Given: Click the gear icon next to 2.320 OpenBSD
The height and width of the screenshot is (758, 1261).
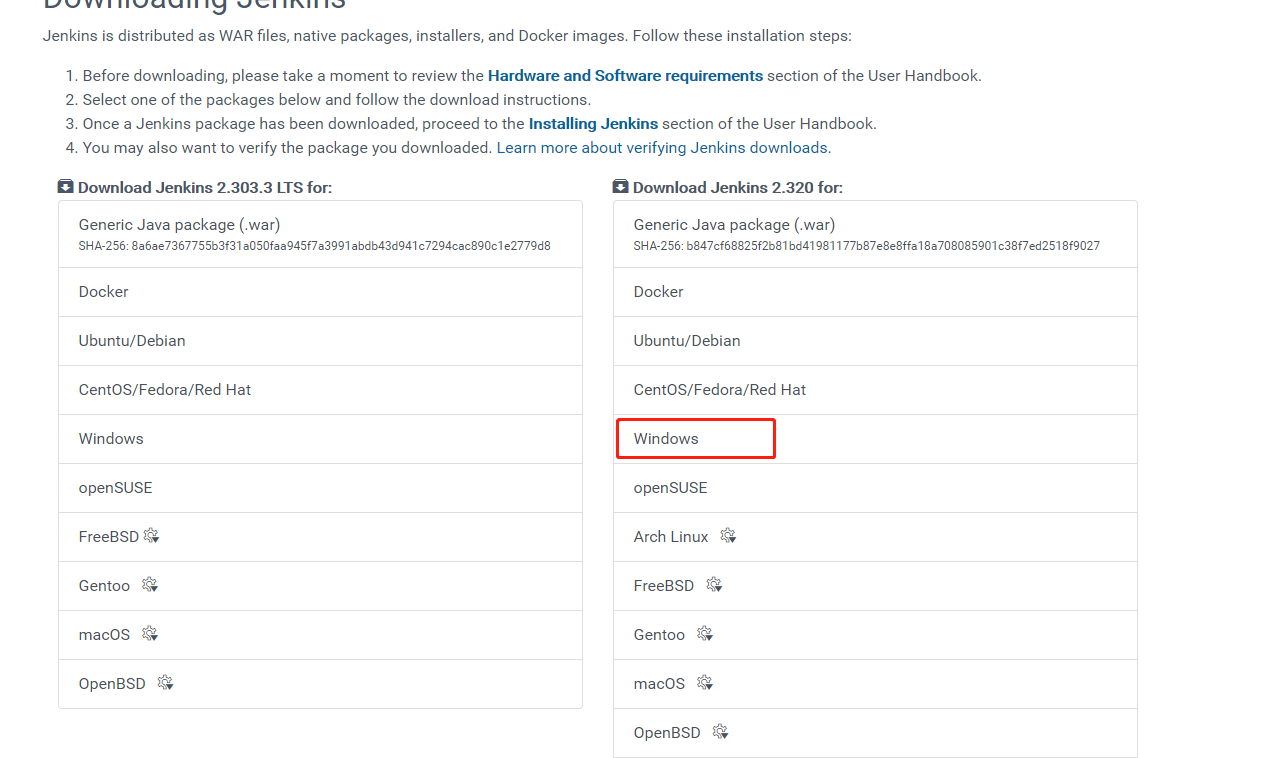Looking at the screenshot, I should [720, 732].
